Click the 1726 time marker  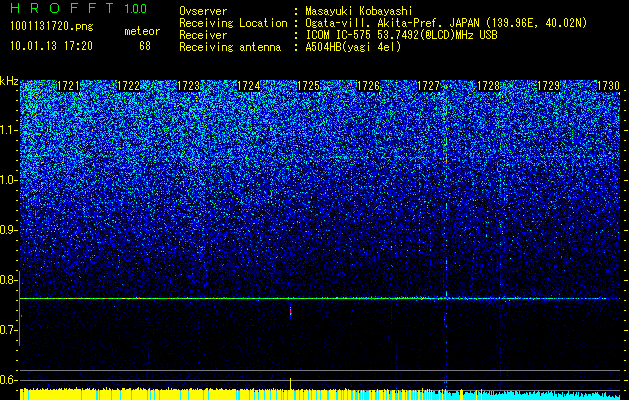(x=368, y=86)
